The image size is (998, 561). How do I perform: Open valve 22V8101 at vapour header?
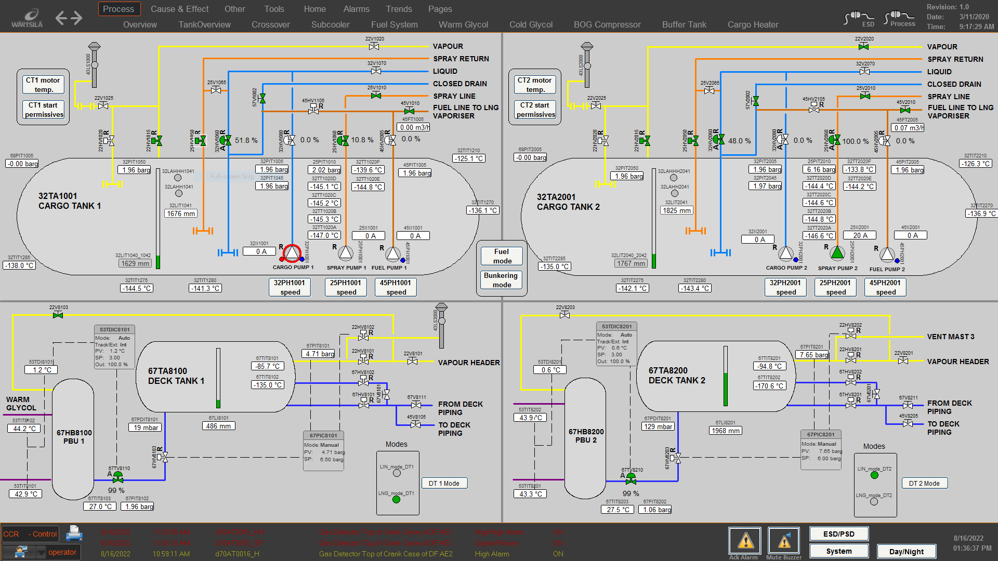point(412,361)
